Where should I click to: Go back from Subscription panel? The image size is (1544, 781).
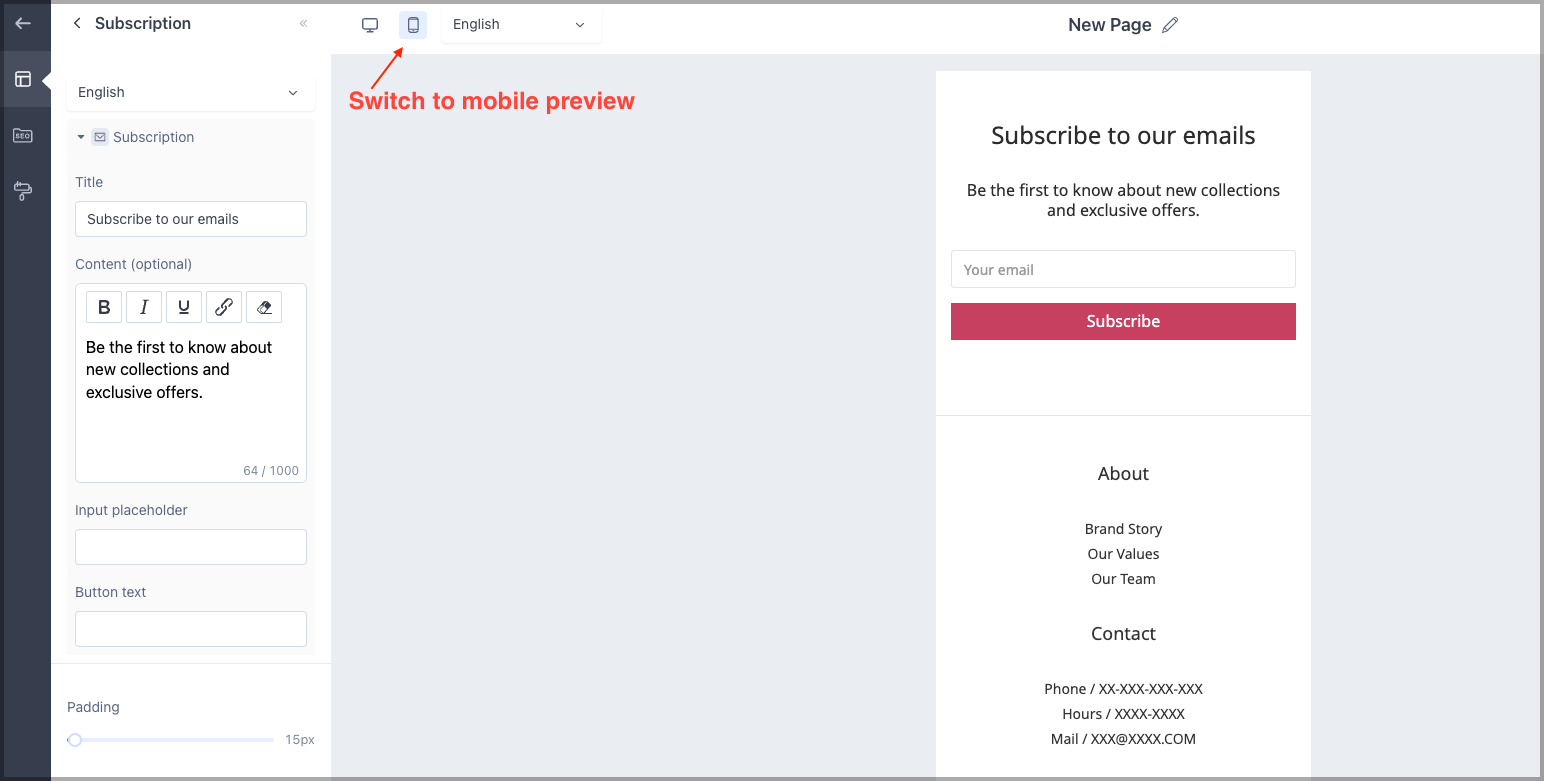tap(77, 23)
